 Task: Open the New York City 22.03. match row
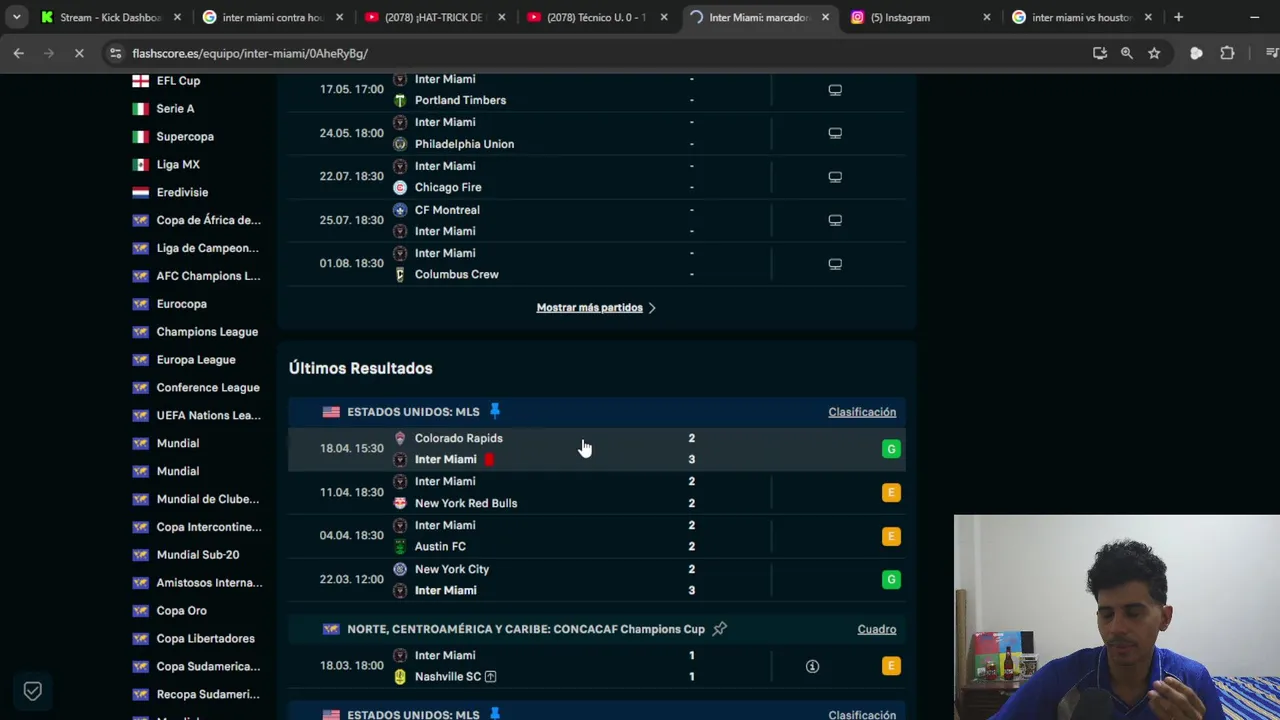(597, 579)
